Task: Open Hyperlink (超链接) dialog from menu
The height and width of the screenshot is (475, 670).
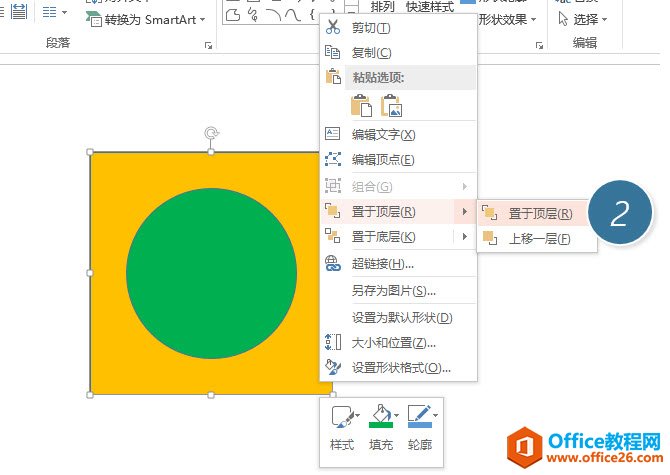Action: 398,264
